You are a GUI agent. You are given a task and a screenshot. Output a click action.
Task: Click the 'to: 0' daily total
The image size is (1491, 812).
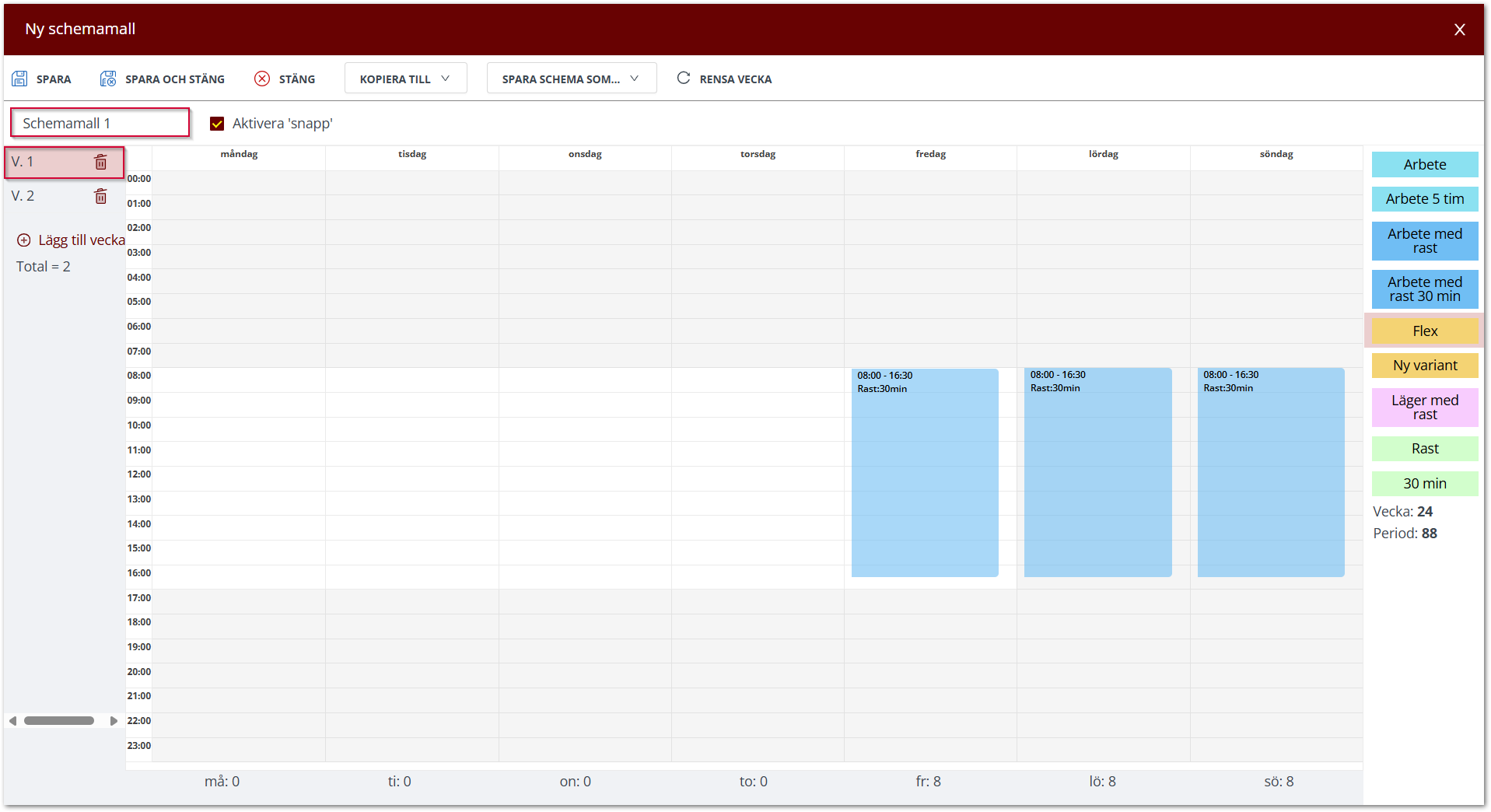pyautogui.click(x=753, y=782)
